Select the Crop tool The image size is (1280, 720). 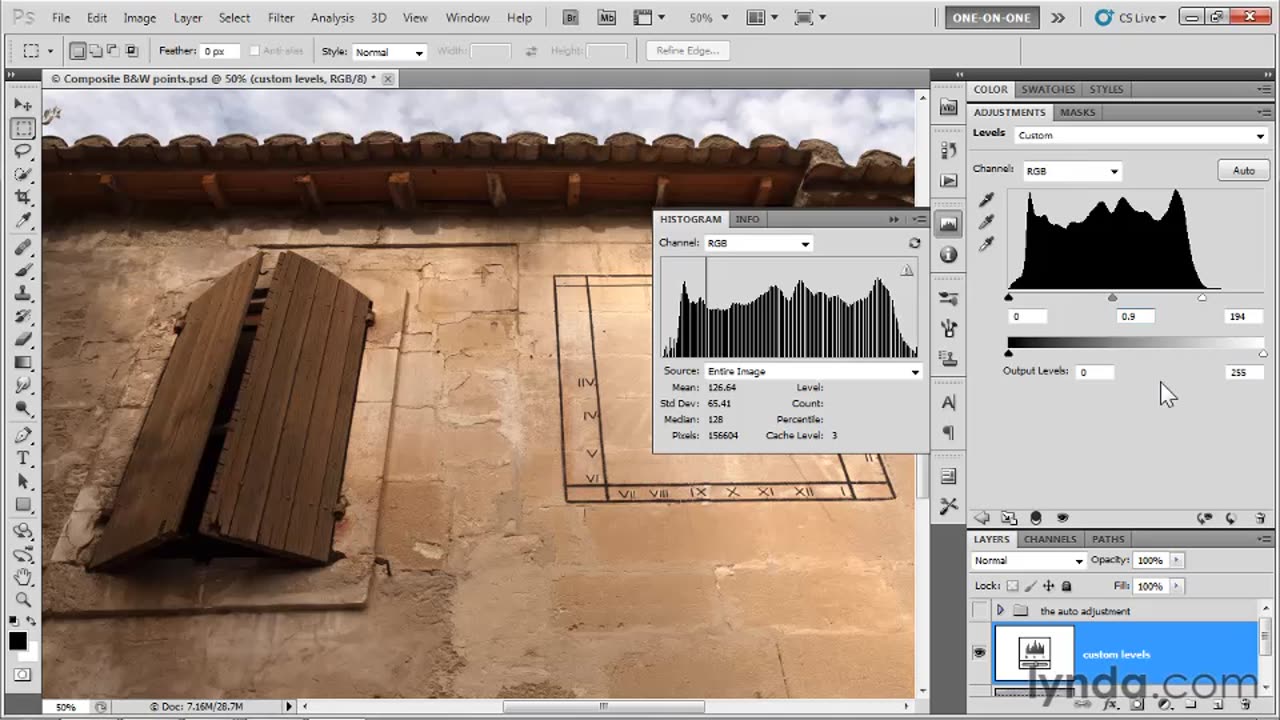point(23,198)
